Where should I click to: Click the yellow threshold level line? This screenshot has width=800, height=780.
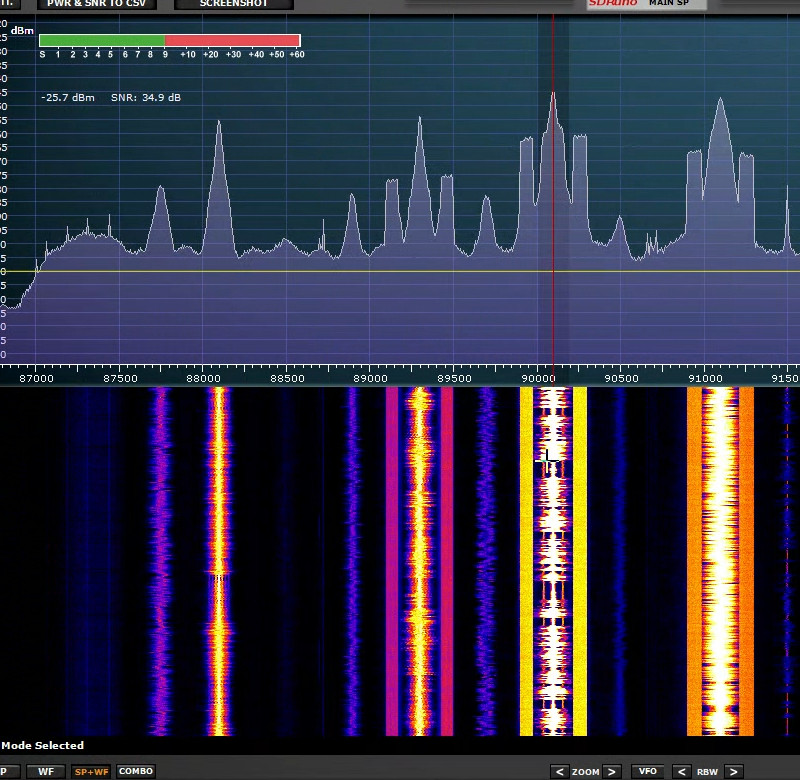(400, 271)
